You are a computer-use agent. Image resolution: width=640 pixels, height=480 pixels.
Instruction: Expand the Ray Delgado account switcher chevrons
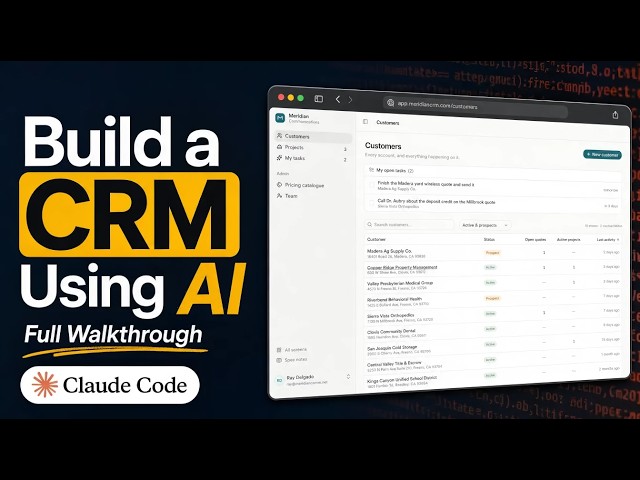(348, 376)
